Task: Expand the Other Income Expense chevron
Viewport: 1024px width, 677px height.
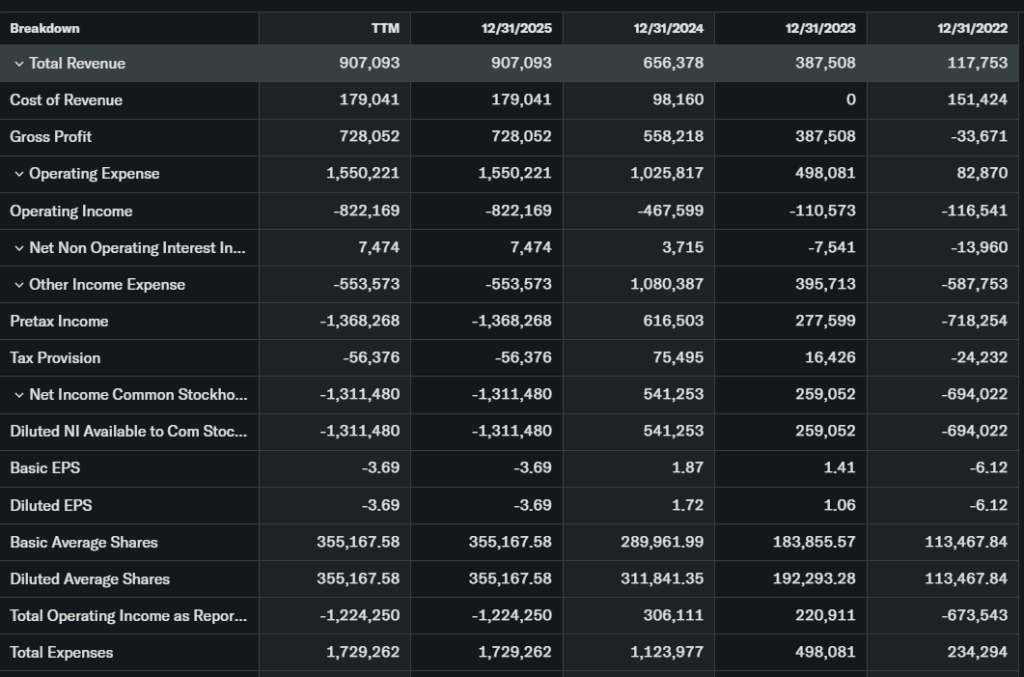Action: (19, 285)
